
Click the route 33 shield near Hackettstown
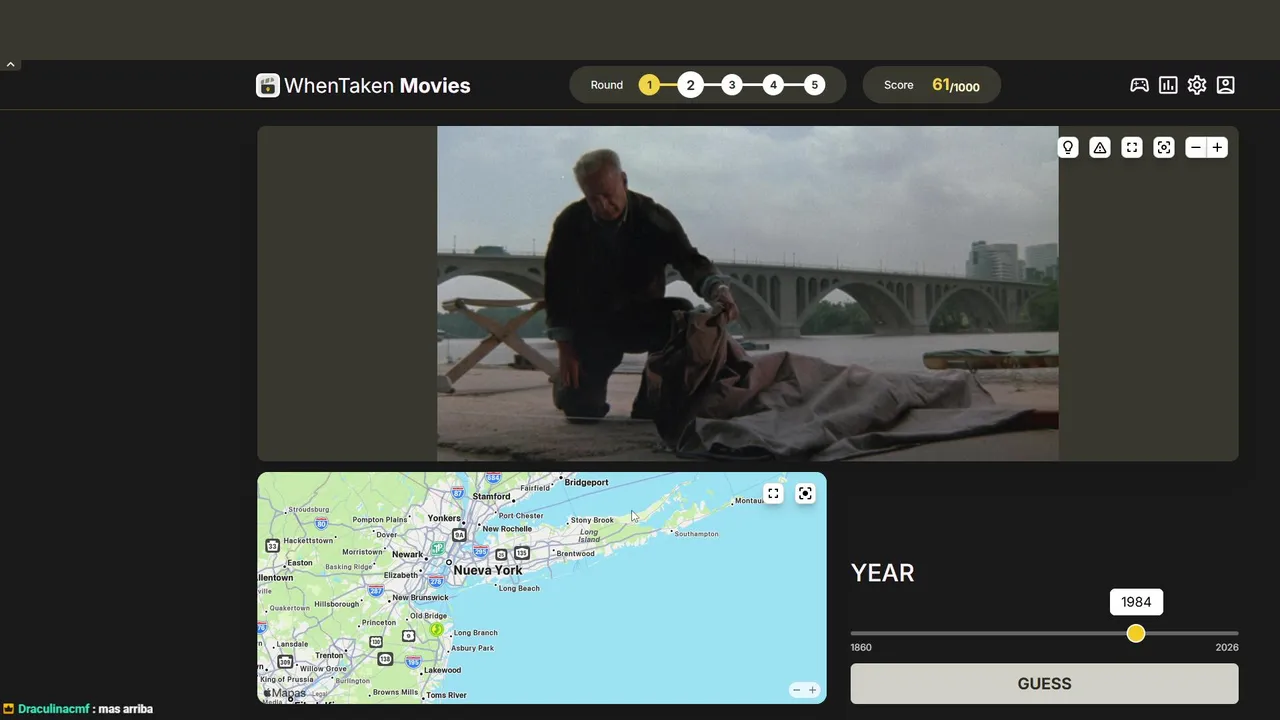272,545
